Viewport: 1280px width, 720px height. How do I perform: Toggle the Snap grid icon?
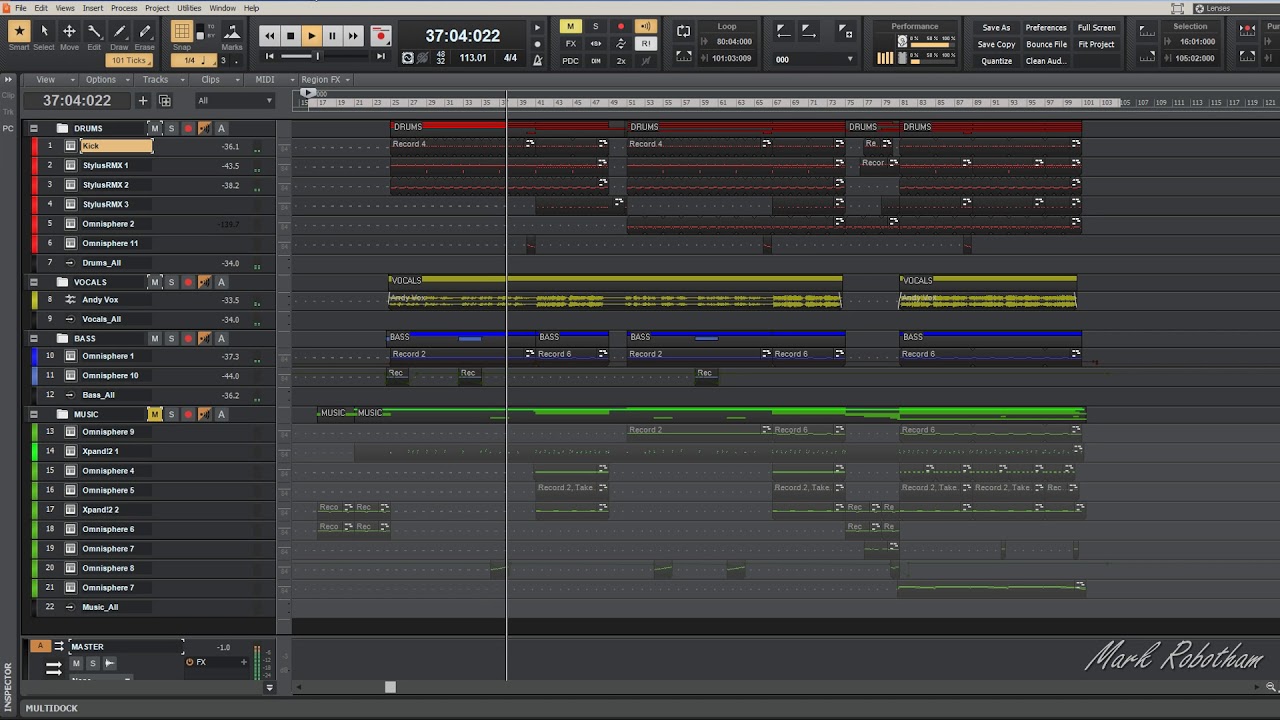pyautogui.click(x=181, y=32)
